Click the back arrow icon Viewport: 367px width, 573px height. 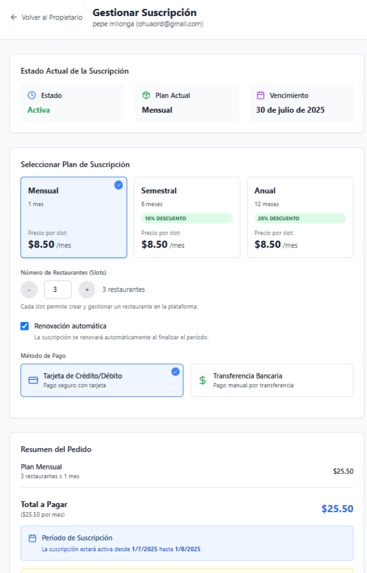coord(14,17)
